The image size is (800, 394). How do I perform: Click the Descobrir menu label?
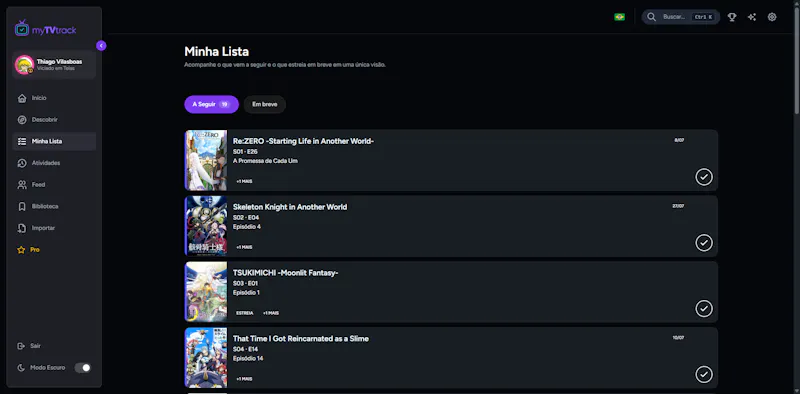[x=45, y=120]
